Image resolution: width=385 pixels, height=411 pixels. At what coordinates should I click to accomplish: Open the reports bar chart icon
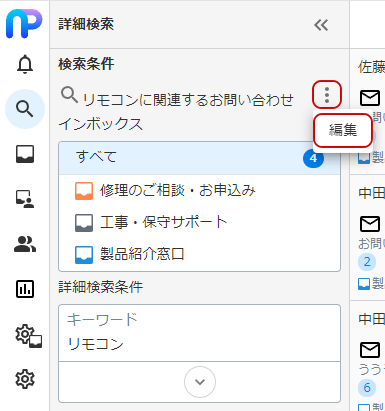pos(25,289)
